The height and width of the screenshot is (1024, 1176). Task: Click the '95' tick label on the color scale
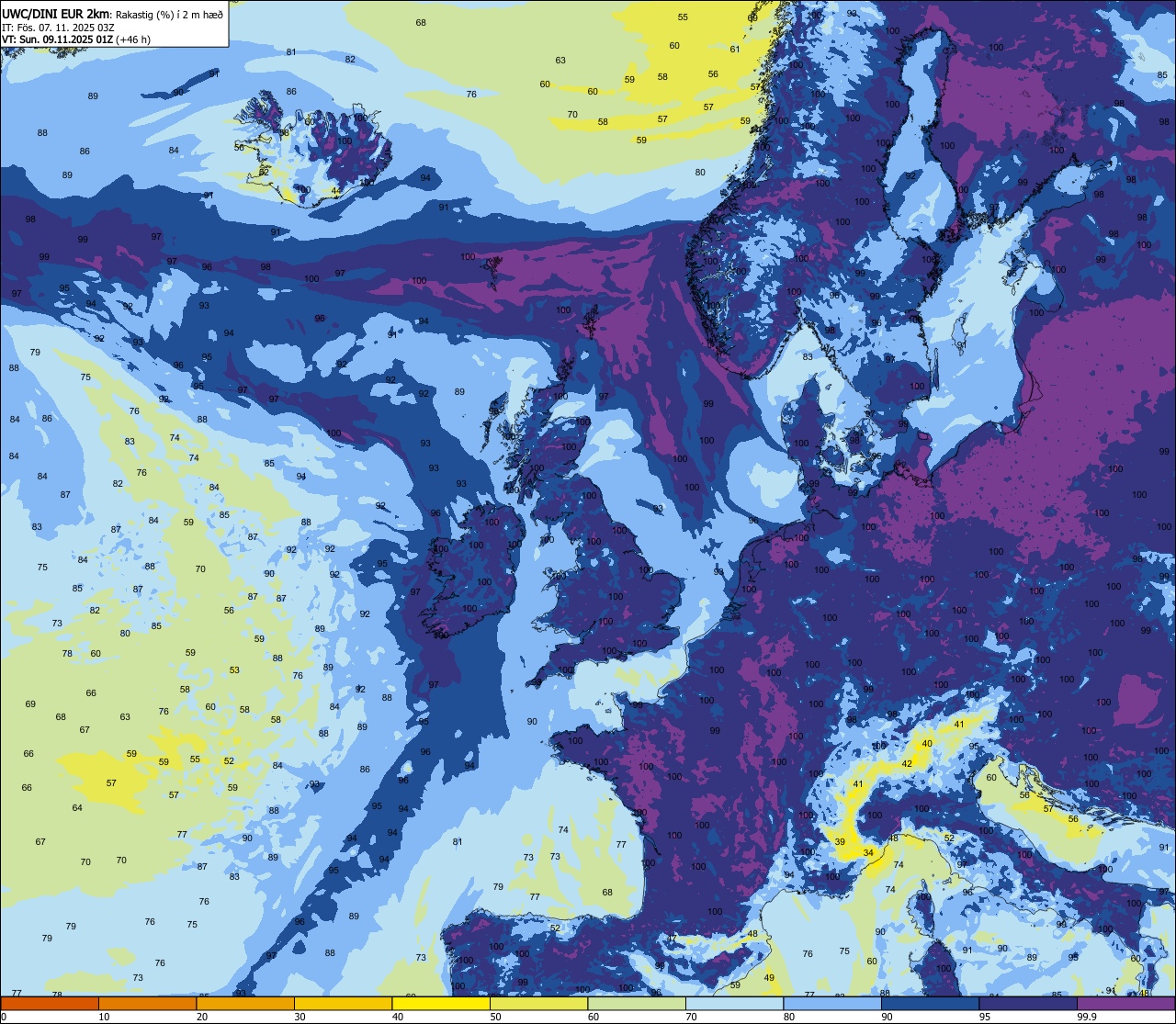(985, 1017)
